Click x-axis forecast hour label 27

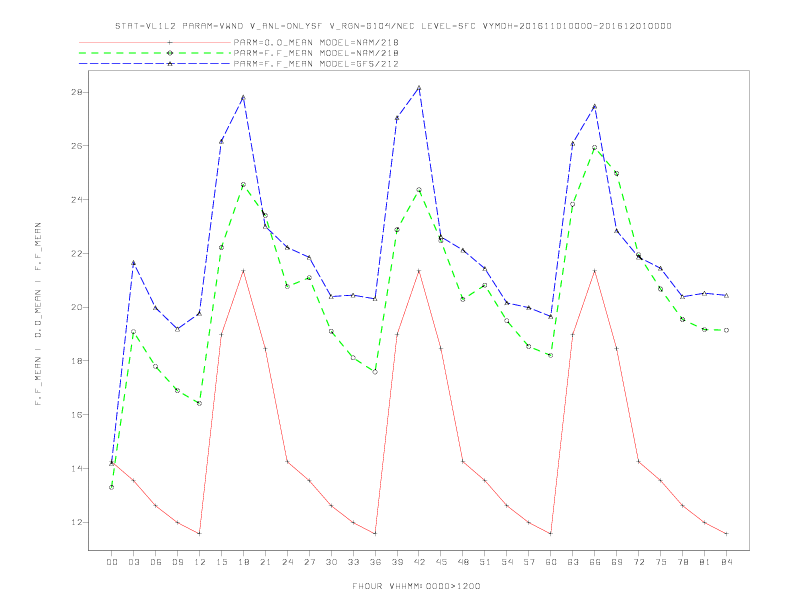coord(310,562)
